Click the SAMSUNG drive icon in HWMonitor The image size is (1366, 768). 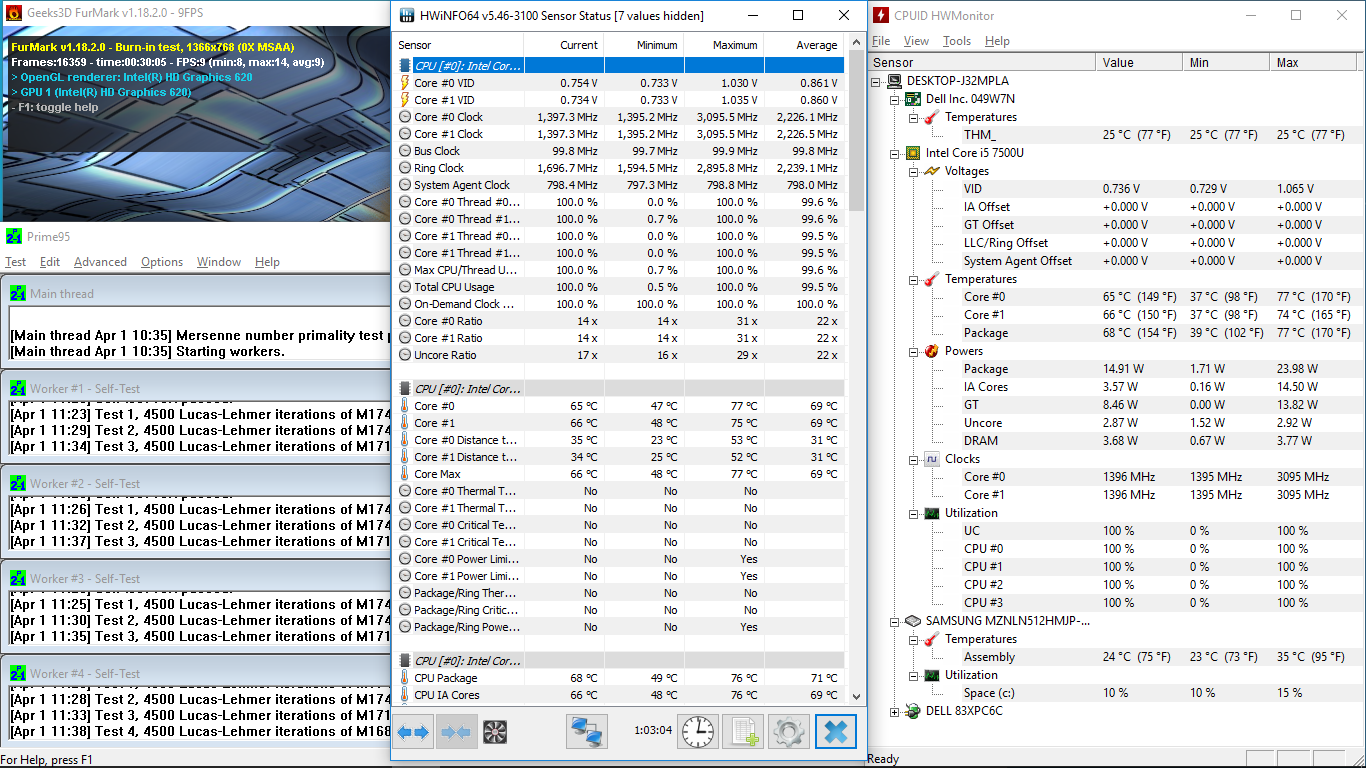pos(912,621)
